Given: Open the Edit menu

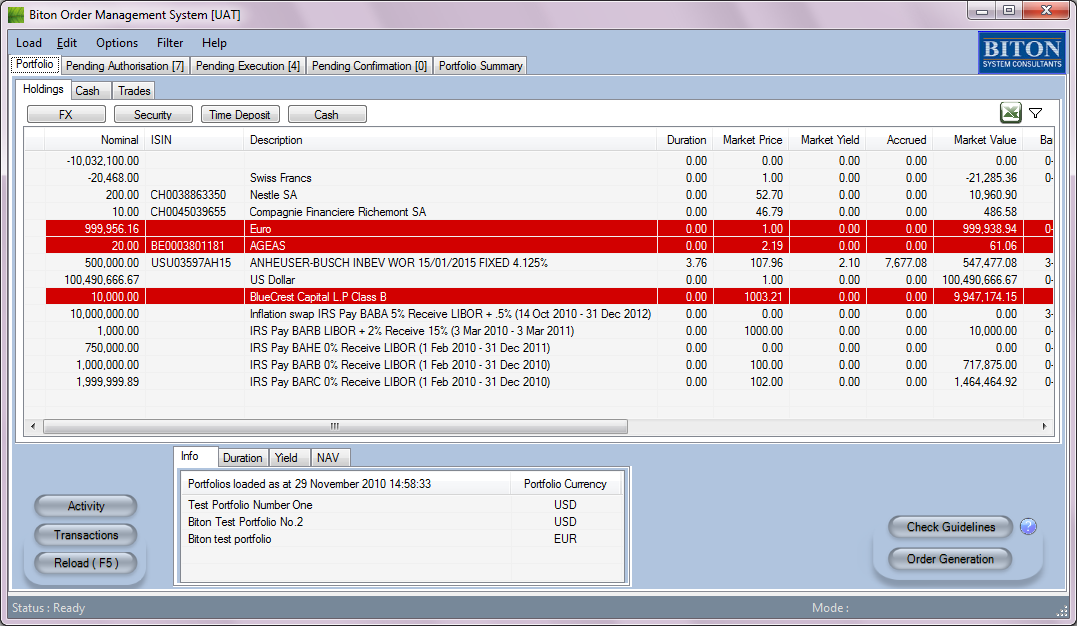Looking at the screenshot, I should (67, 43).
